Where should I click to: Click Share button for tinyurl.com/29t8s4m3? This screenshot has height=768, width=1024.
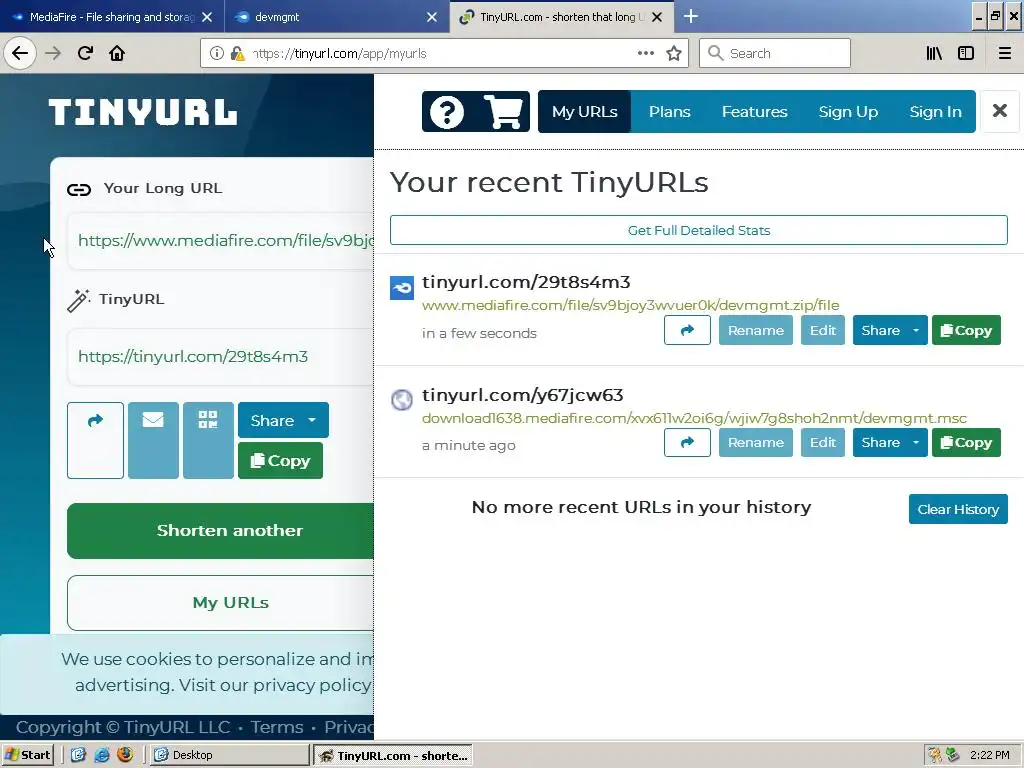point(880,330)
